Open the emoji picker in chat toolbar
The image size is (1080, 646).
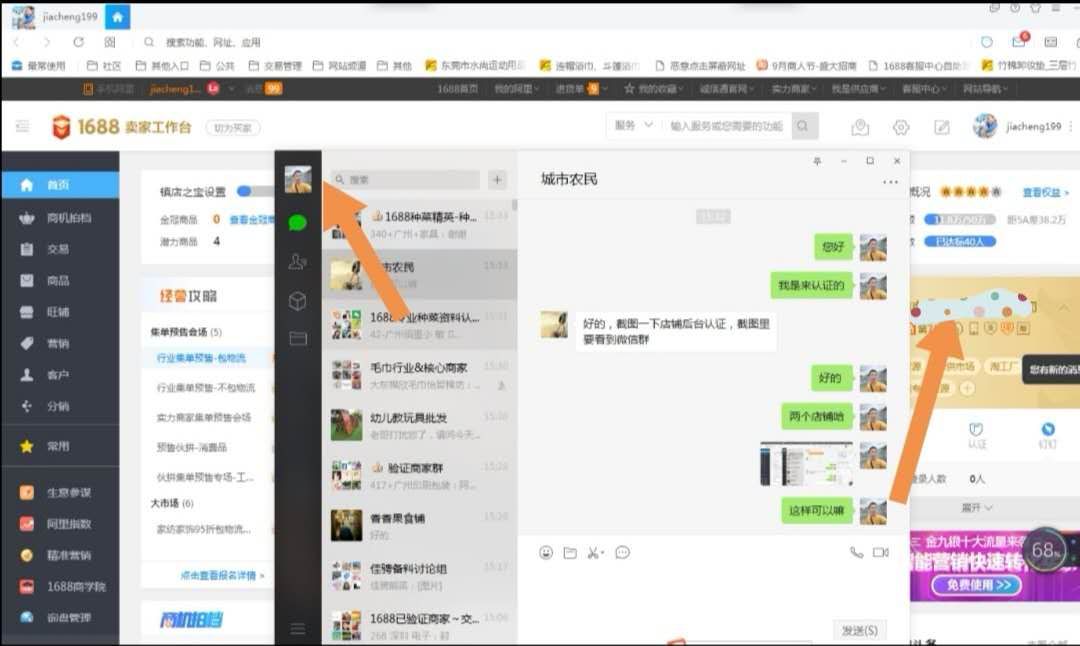[x=546, y=552]
